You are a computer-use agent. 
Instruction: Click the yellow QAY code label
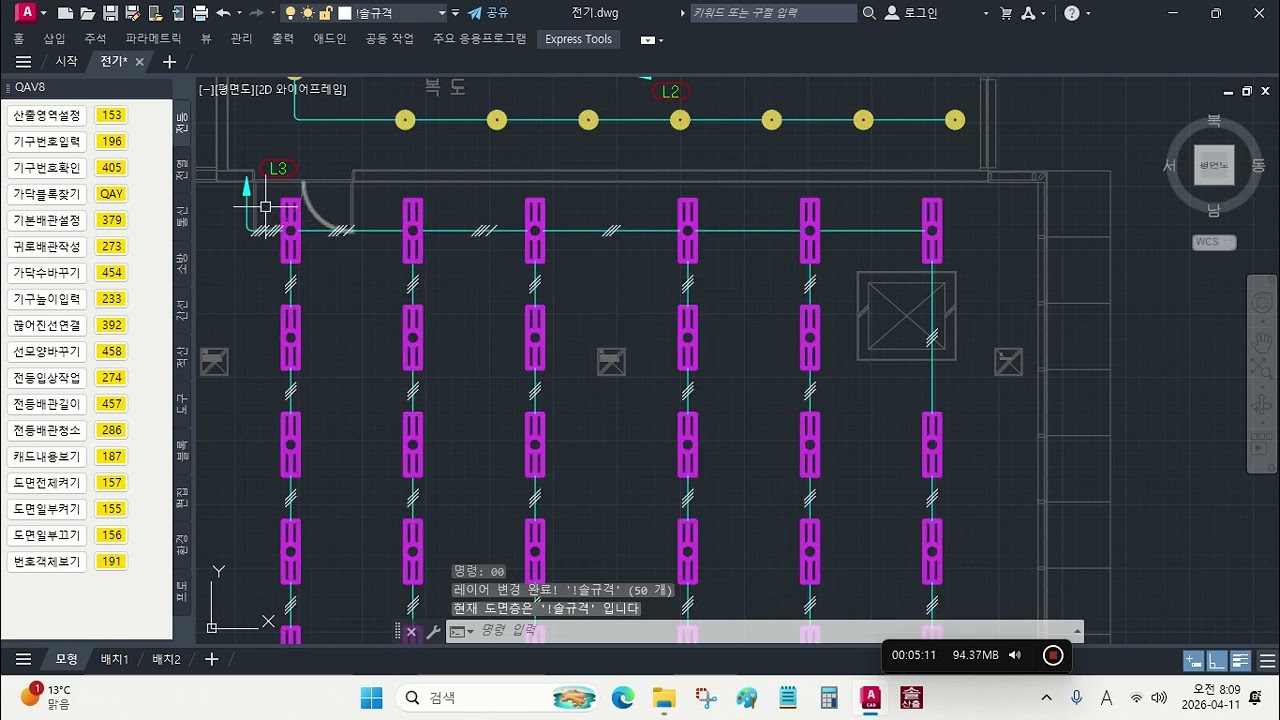(111, 194)
